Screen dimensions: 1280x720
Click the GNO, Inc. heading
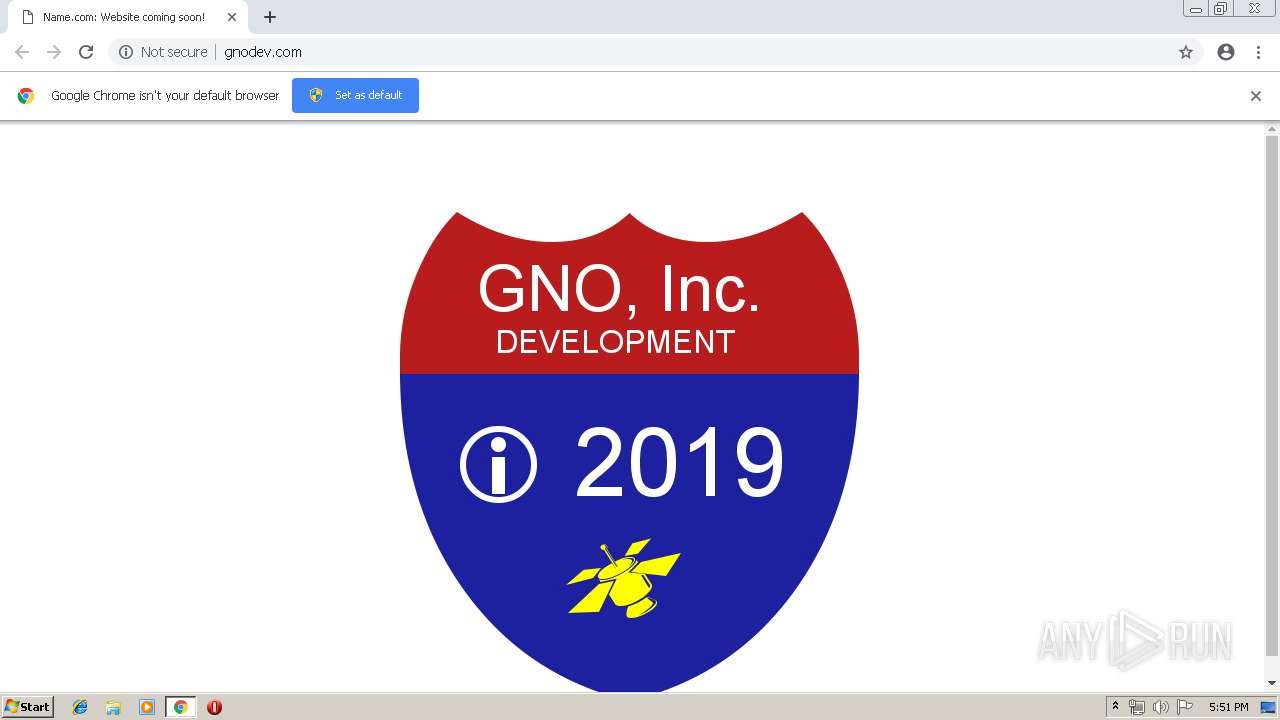click(619, 289)
